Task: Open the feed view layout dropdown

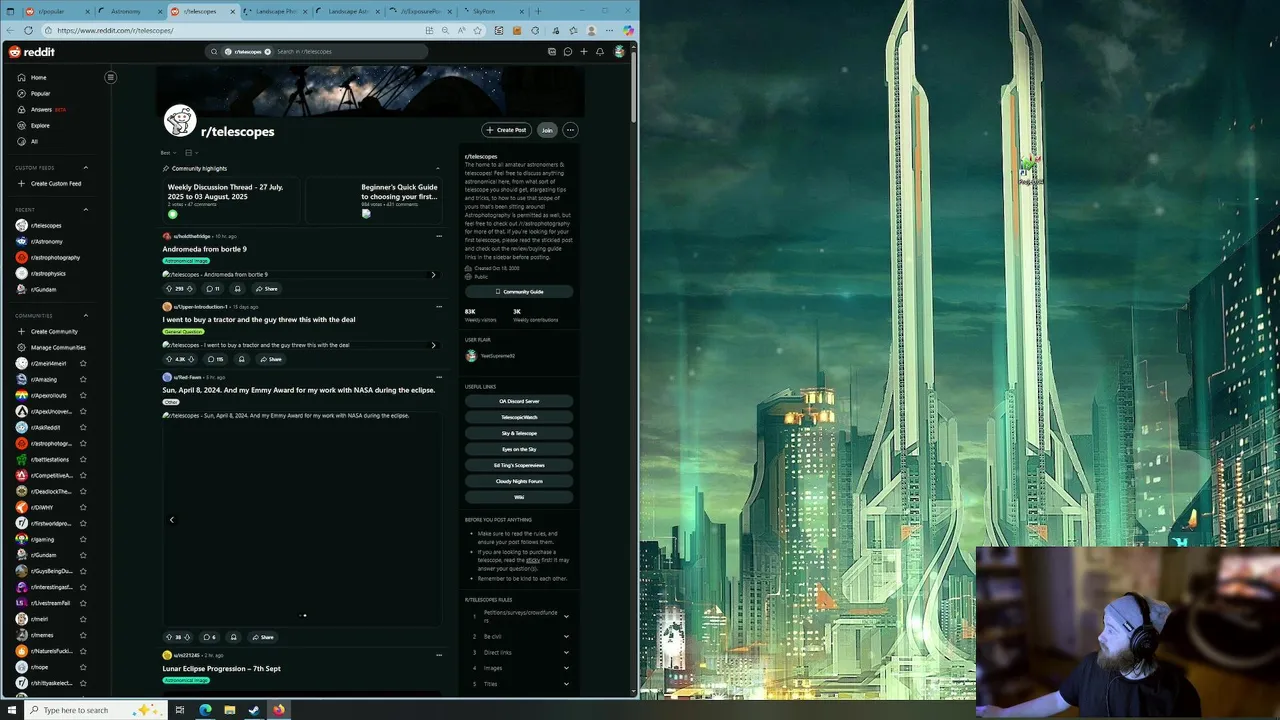Action: pos(191,153)
